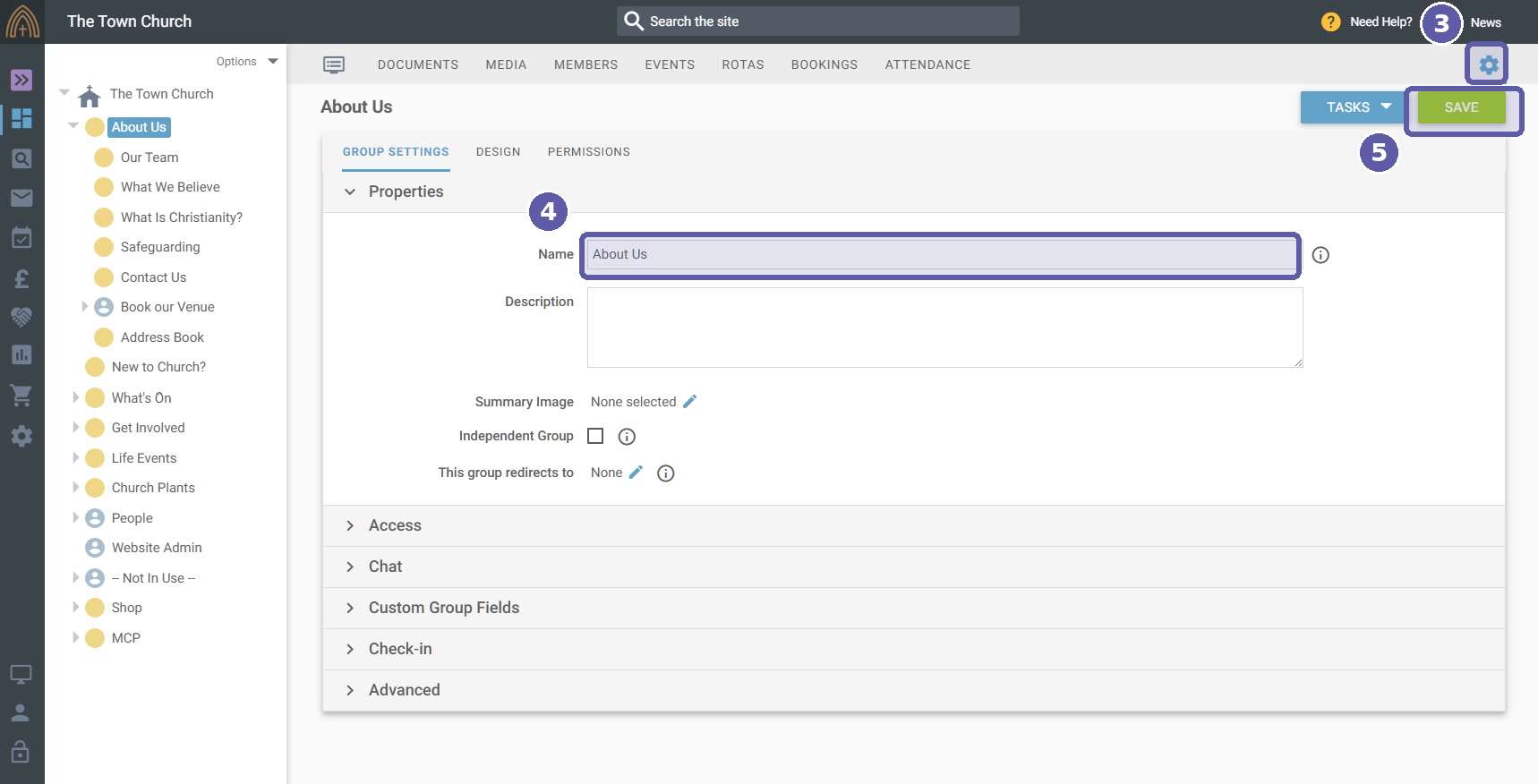Open the Bookings tab
1538x784 pixels.
coord(825,64)
